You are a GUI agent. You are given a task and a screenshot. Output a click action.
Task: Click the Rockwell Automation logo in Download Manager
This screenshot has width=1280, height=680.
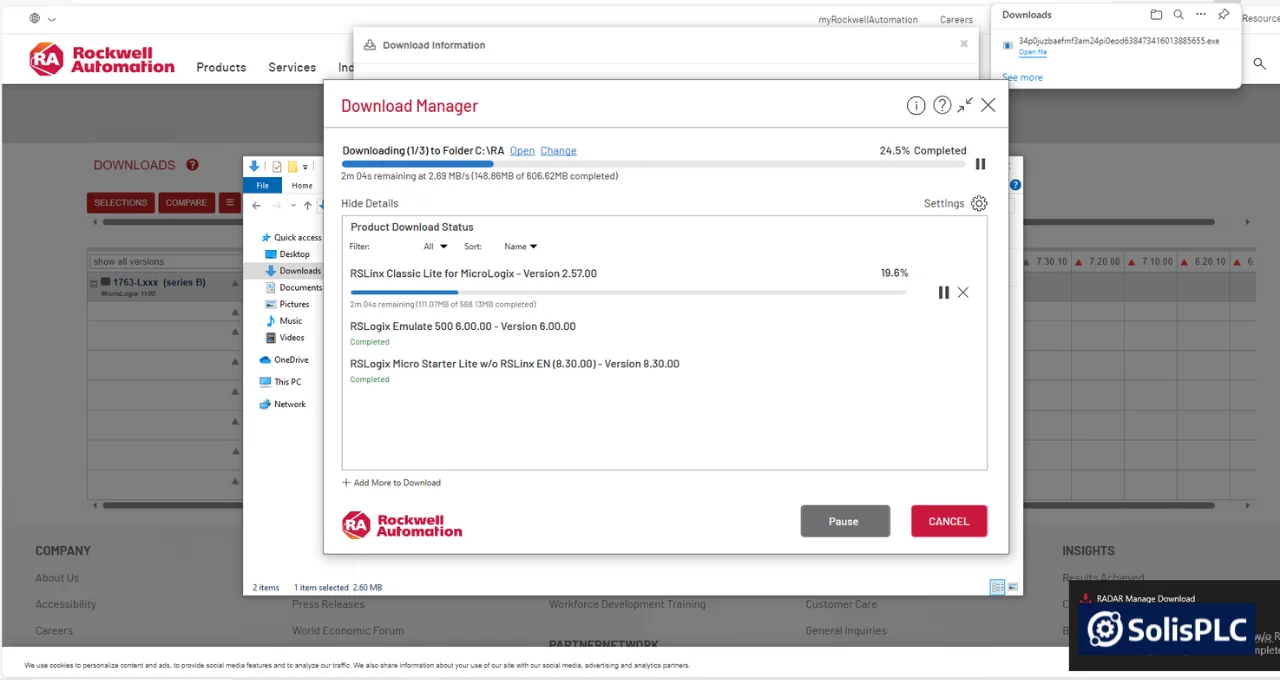(x=401, y=525)
